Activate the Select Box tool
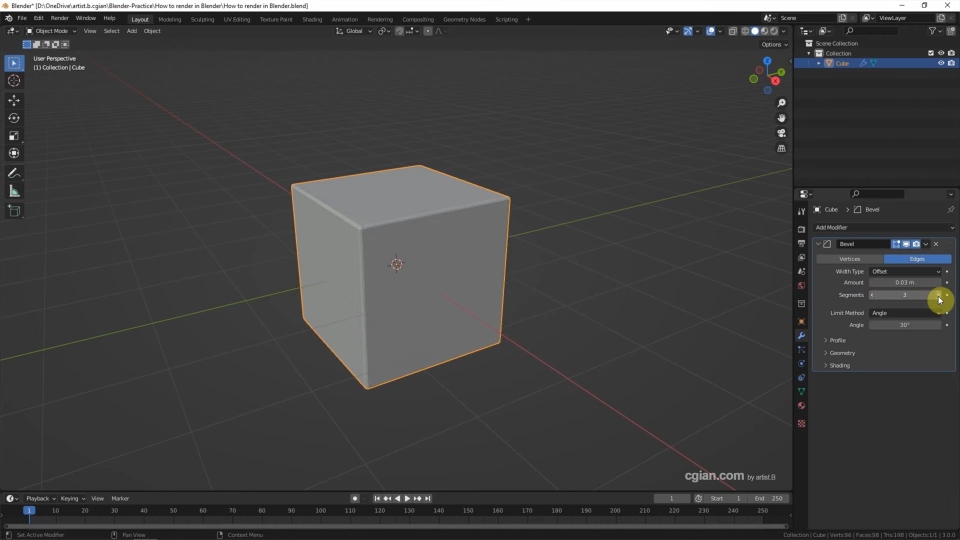The width and height of the screenshot is (960, 540). click(x=13, y=62)
